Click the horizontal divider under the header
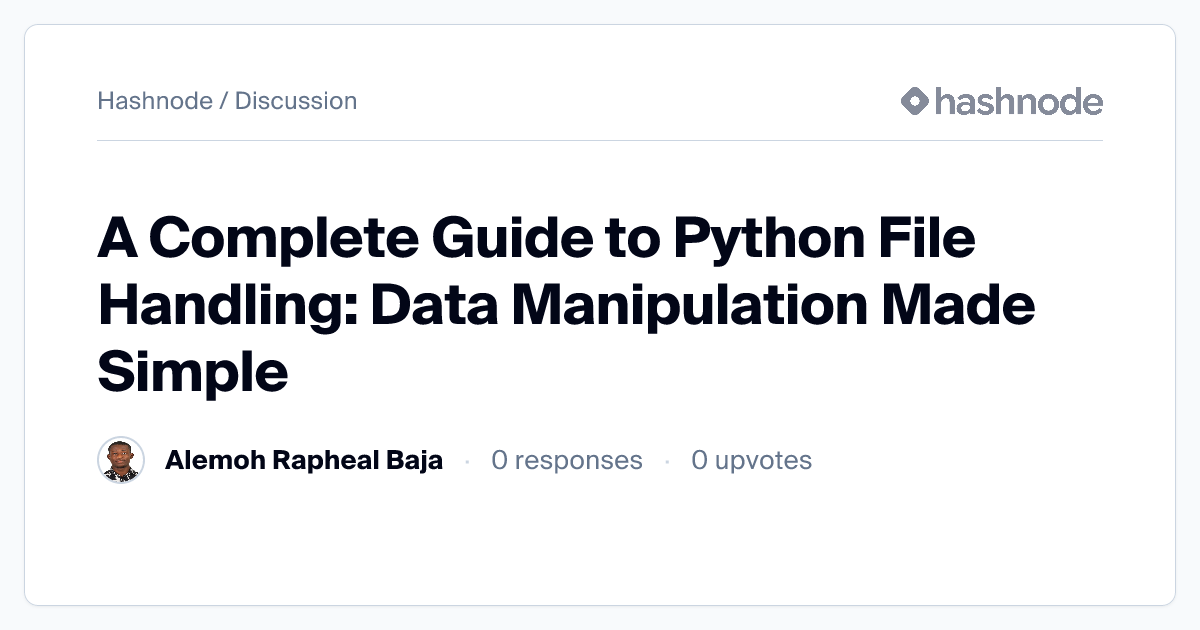This screenshot has height=630, width=1200. (x=600, y=140)
